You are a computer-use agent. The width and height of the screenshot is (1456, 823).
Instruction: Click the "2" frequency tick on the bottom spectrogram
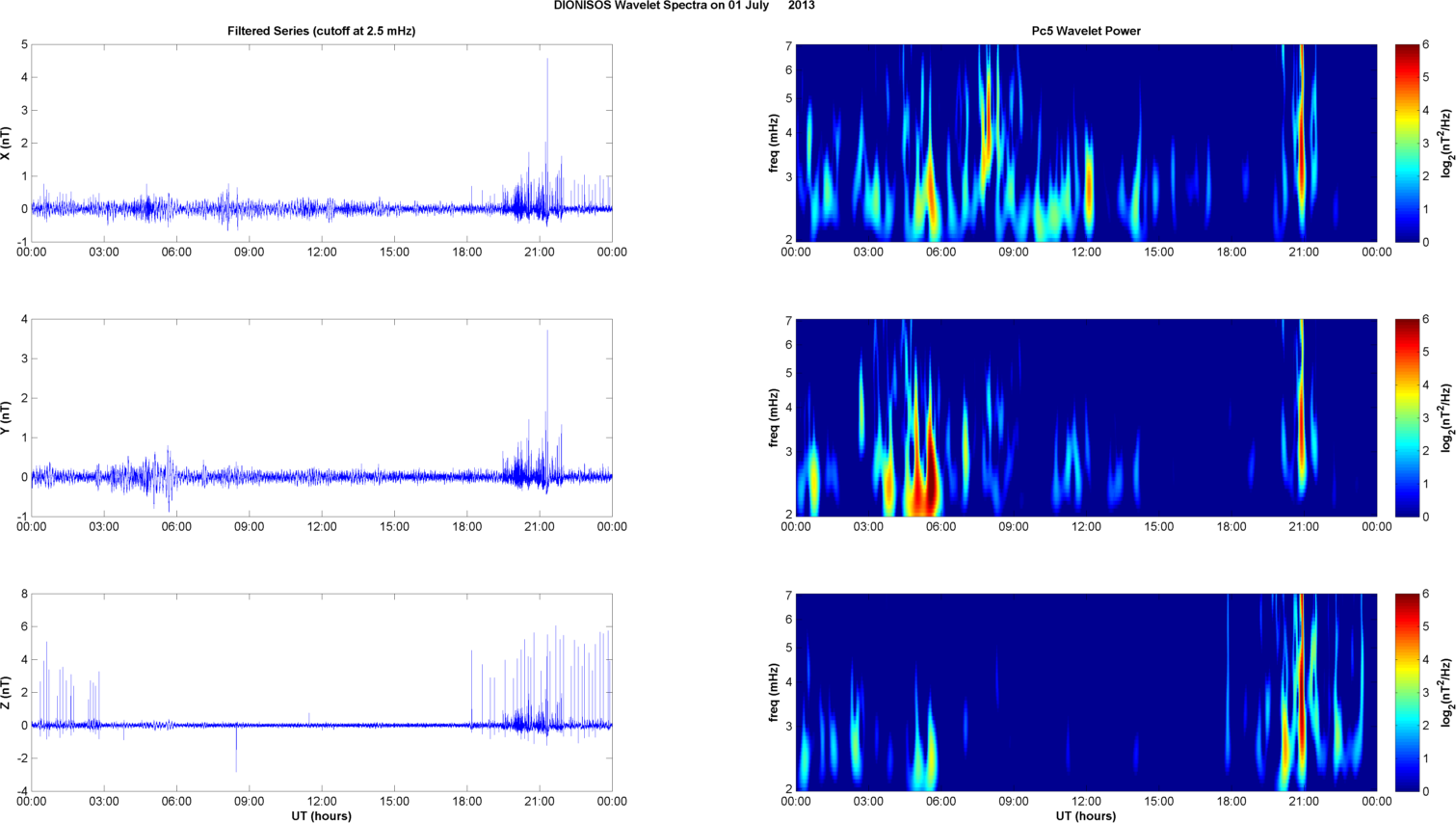788,789
